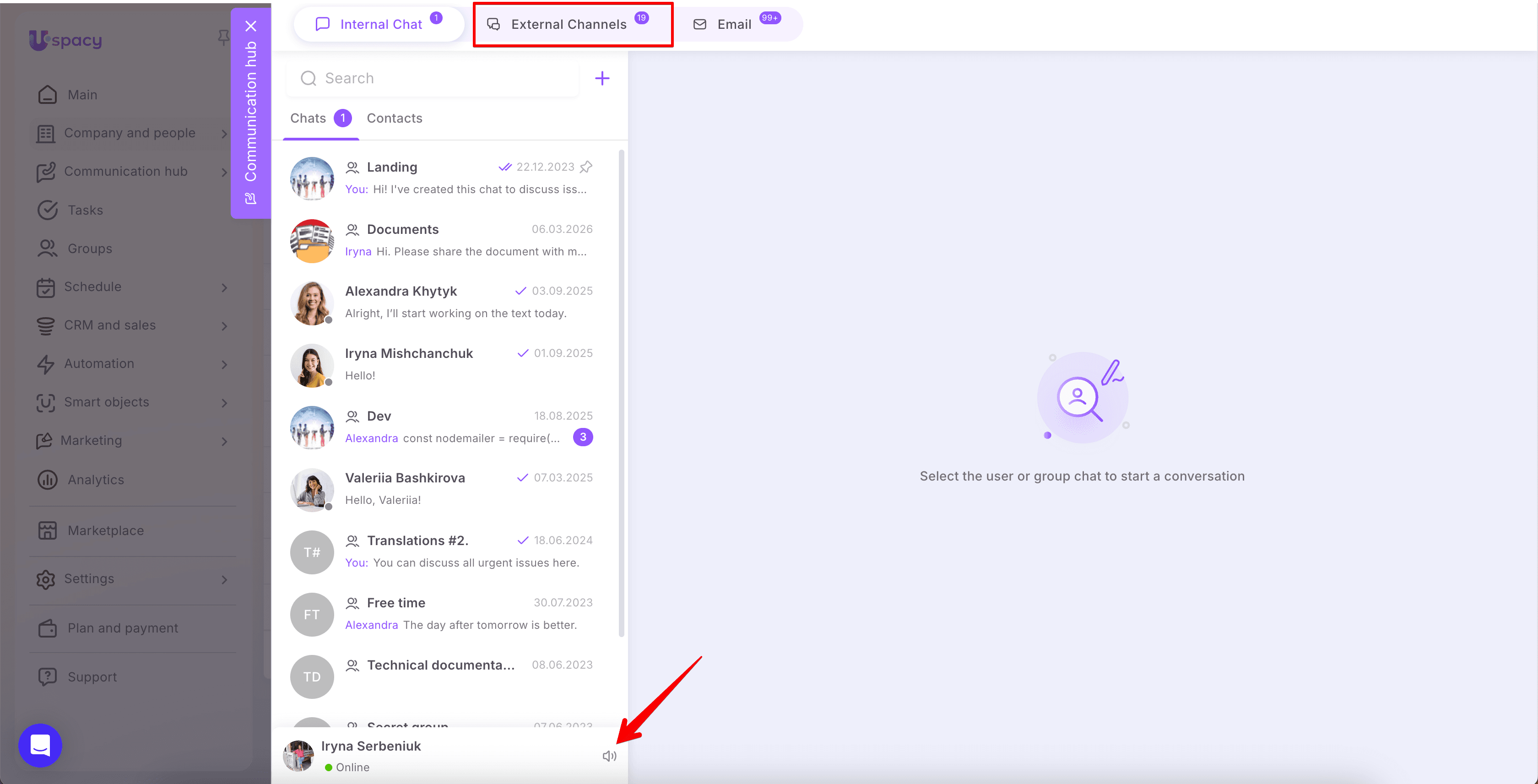Viewport: 1538px width, 784px height.
Task: Open the Analytics chart icon
Action: 47,480
